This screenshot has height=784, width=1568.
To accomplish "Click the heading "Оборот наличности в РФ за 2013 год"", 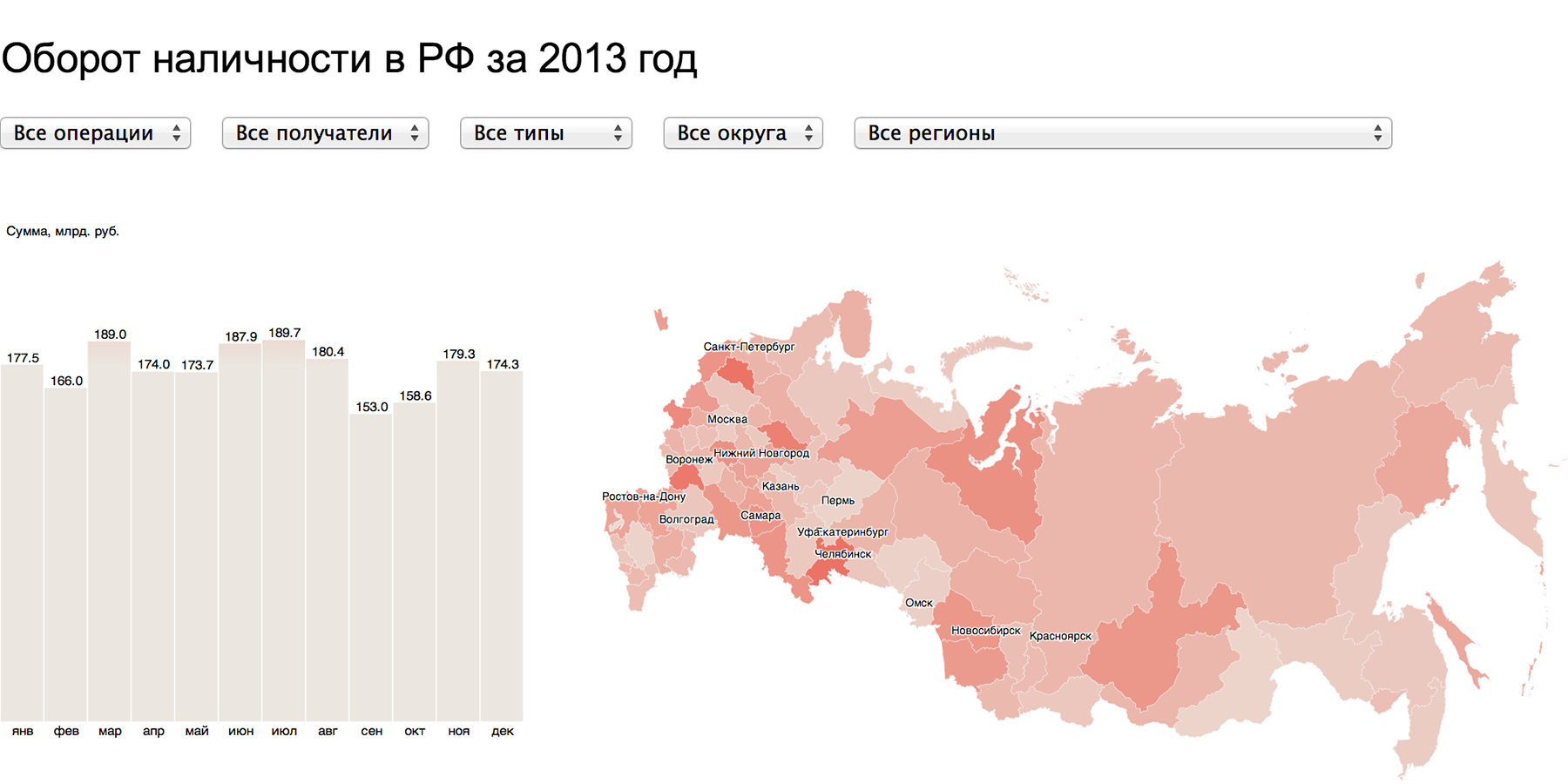I will 349,59.
